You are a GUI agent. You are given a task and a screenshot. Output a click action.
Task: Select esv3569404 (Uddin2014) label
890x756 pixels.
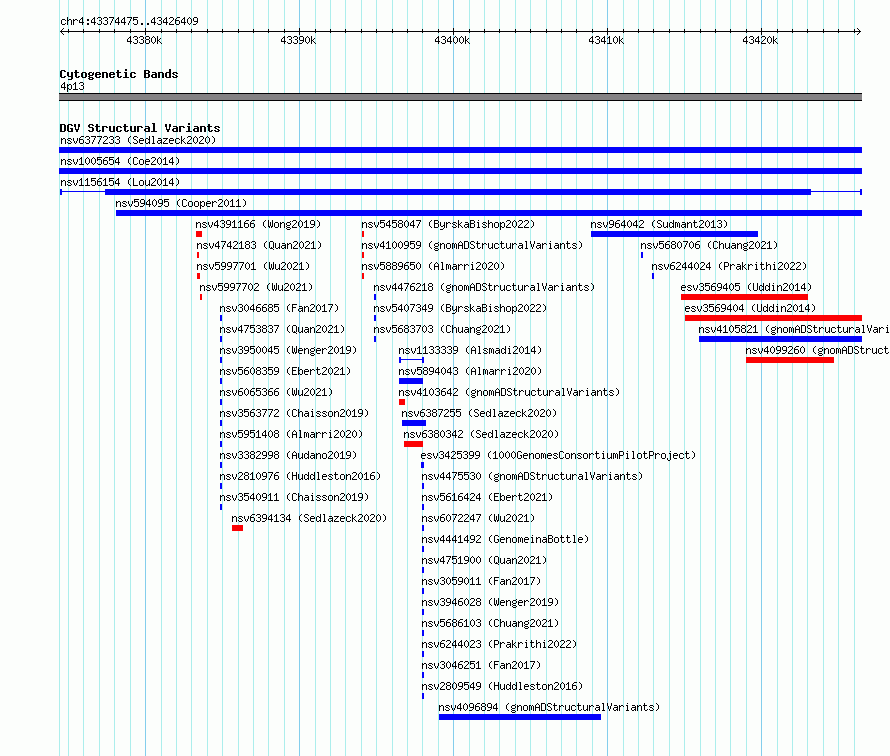750,308
